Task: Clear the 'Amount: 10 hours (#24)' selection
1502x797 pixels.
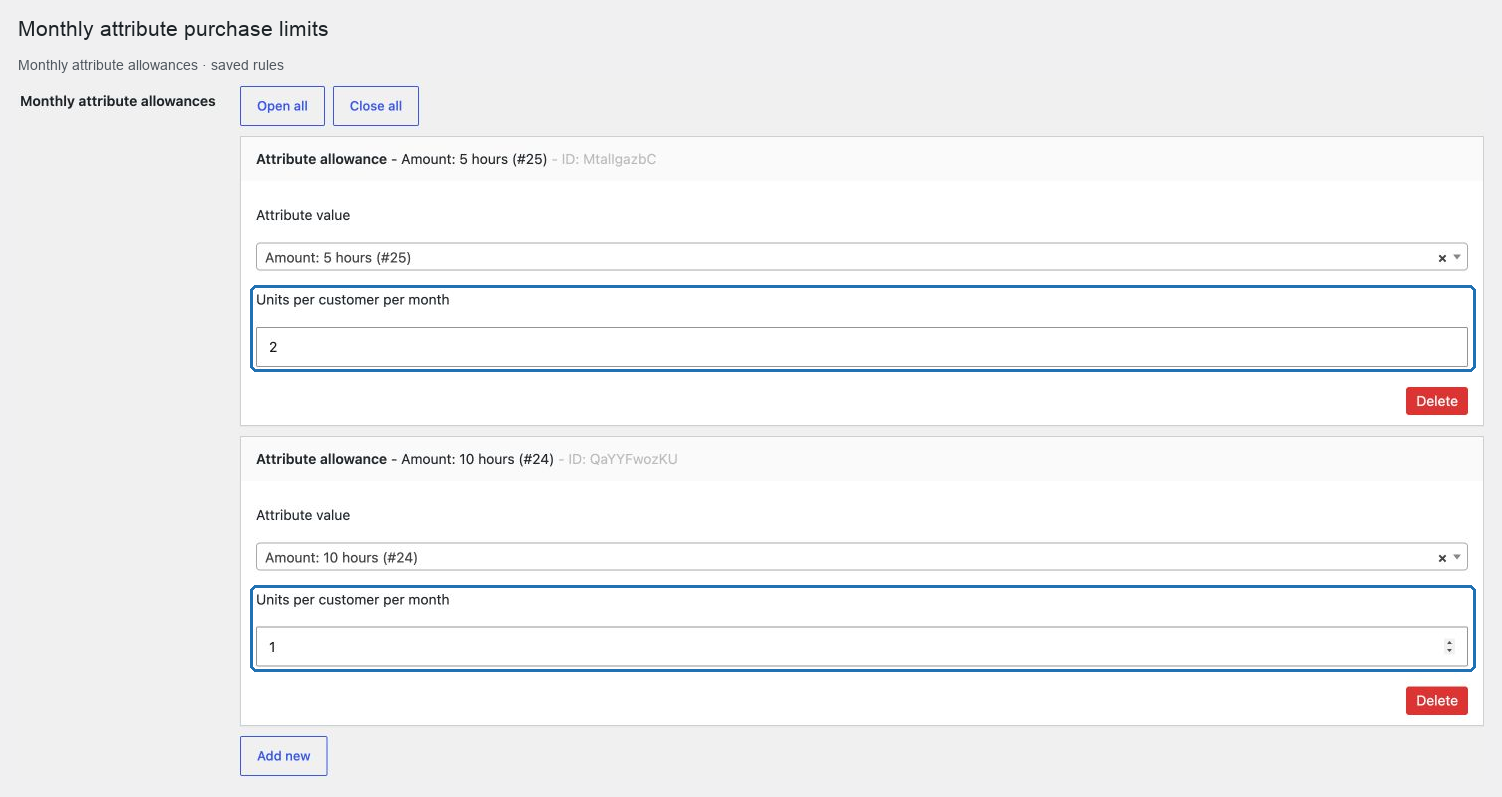Action: click(1442, 558)
